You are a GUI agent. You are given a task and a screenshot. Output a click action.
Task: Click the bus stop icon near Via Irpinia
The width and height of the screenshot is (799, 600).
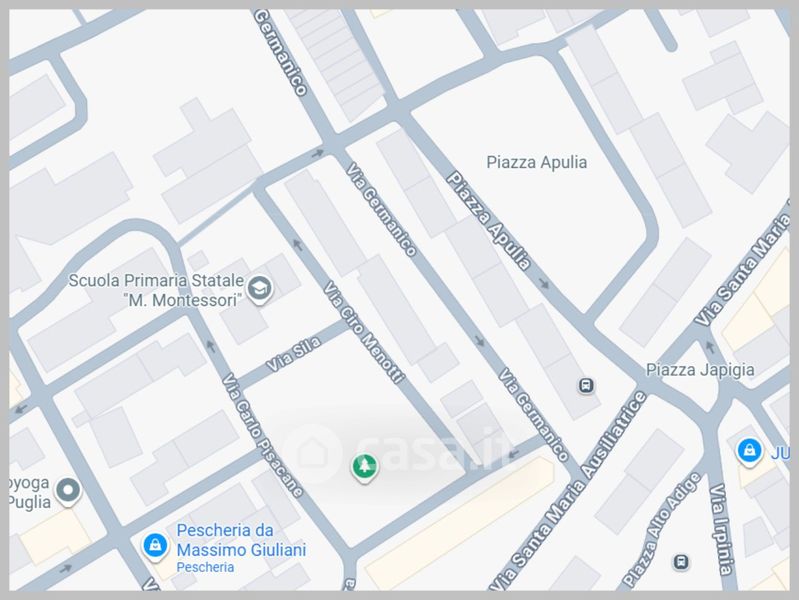point(681,562)
